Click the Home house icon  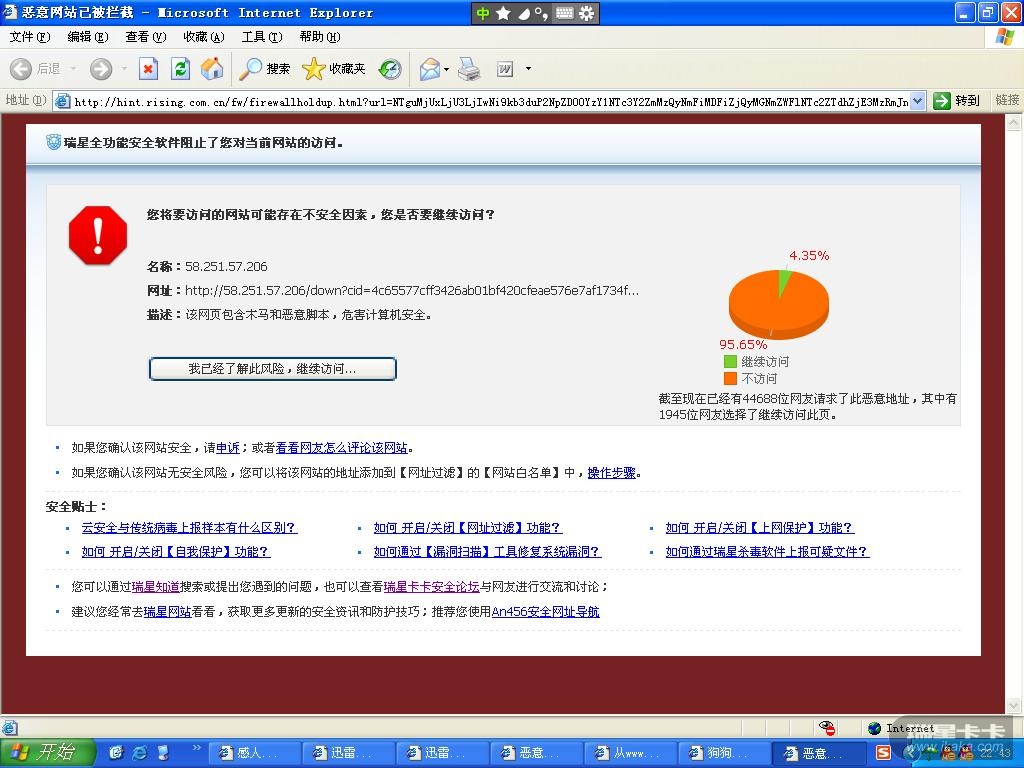tap(212, 69)
